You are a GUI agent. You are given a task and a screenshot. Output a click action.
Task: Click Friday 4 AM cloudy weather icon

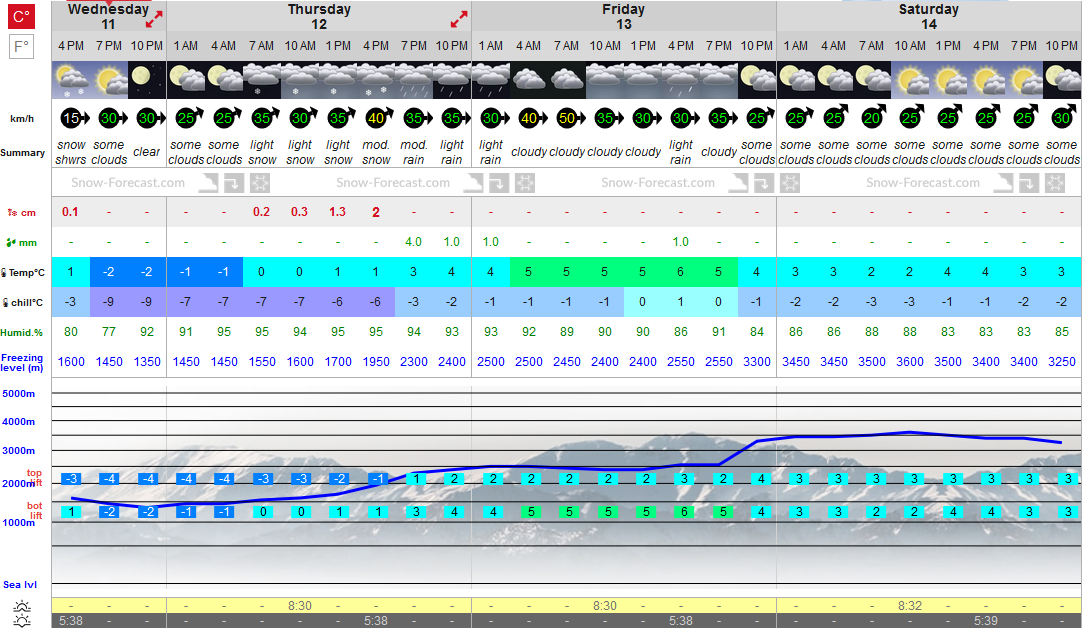coord(529,80)
